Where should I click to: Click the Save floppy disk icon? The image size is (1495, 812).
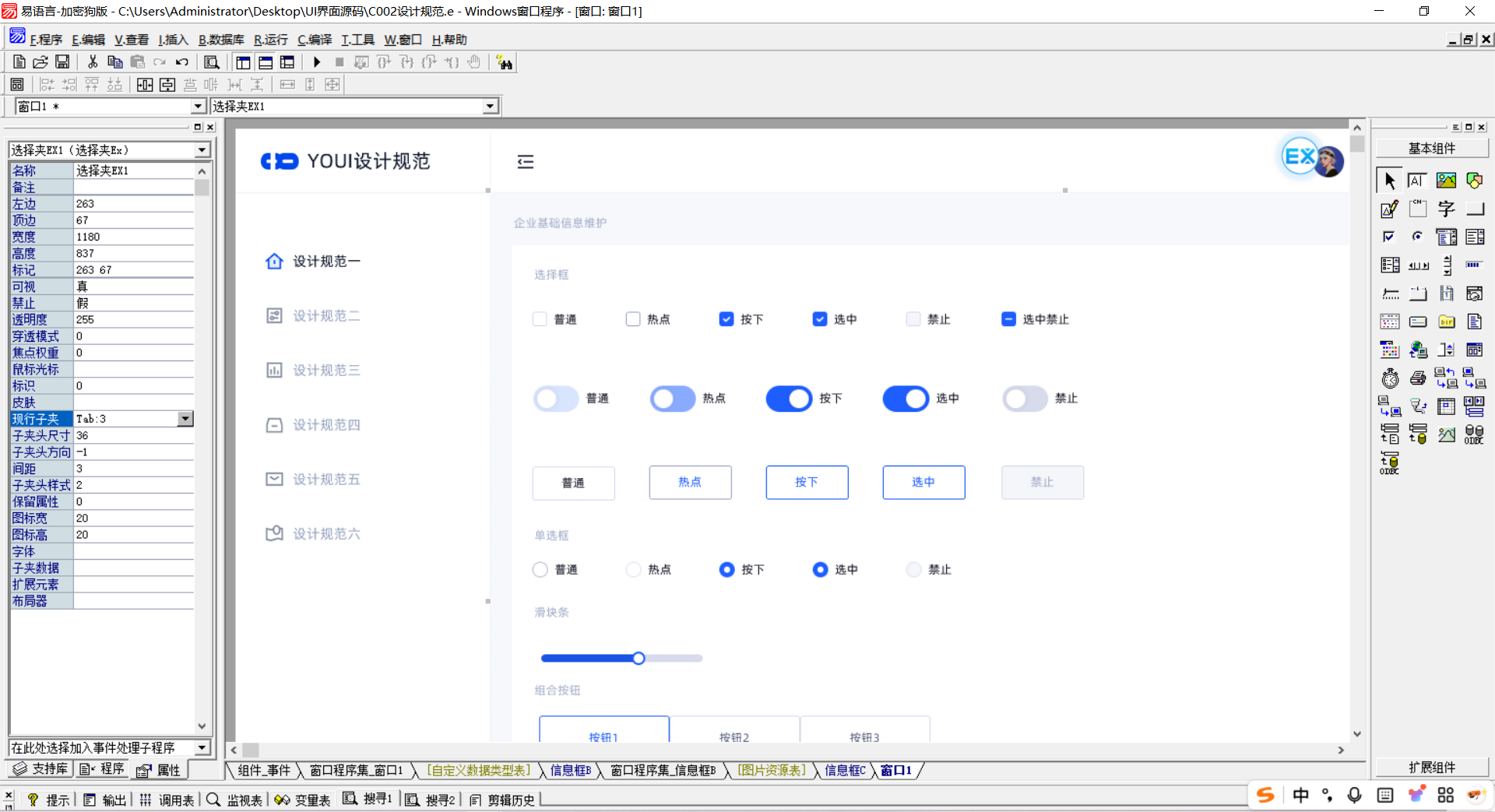(62, 62)
